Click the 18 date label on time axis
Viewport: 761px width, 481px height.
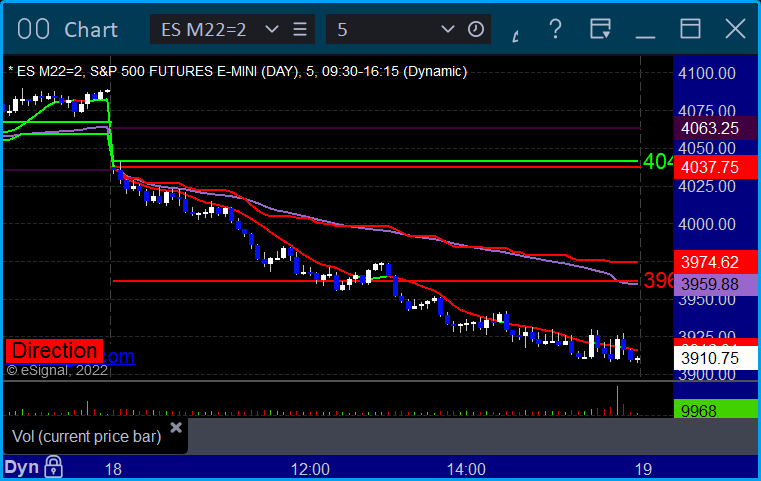tap(113, 469)
